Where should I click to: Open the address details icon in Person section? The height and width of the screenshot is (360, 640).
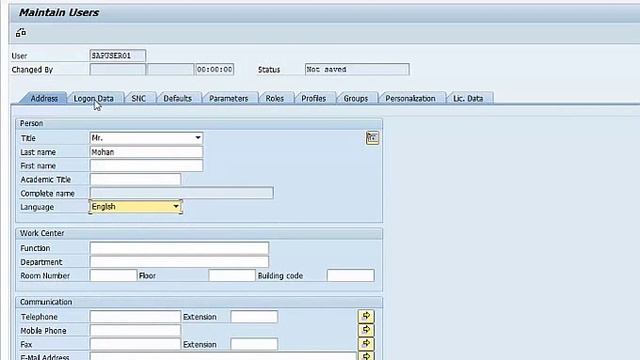[x=372, y=138]
